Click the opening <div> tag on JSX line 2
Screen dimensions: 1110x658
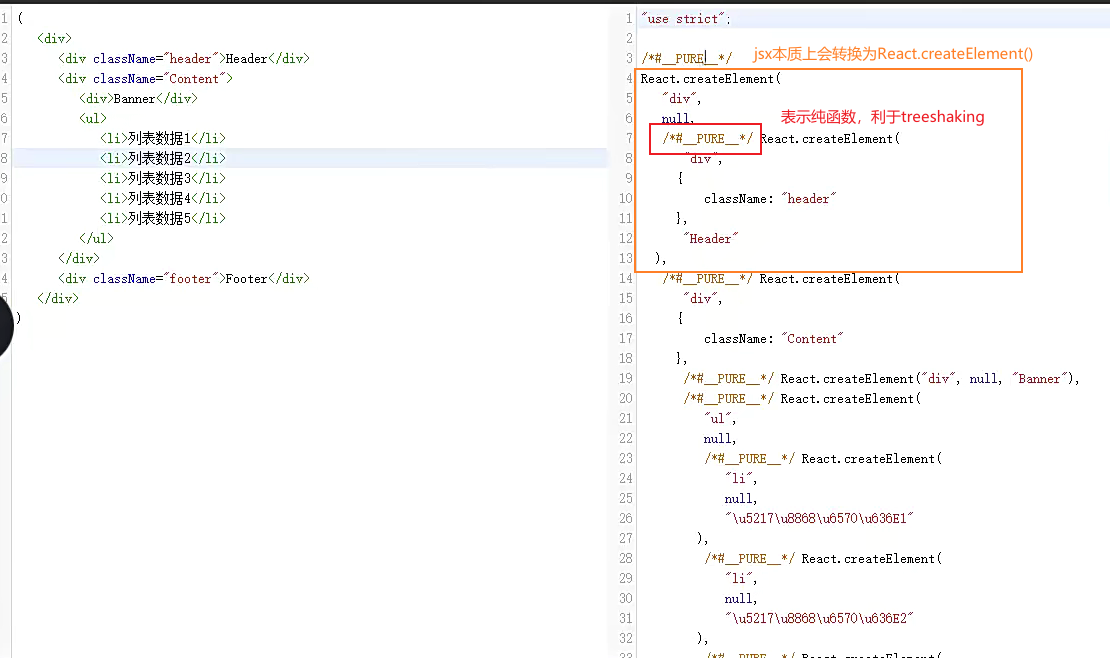coord(55,38)
